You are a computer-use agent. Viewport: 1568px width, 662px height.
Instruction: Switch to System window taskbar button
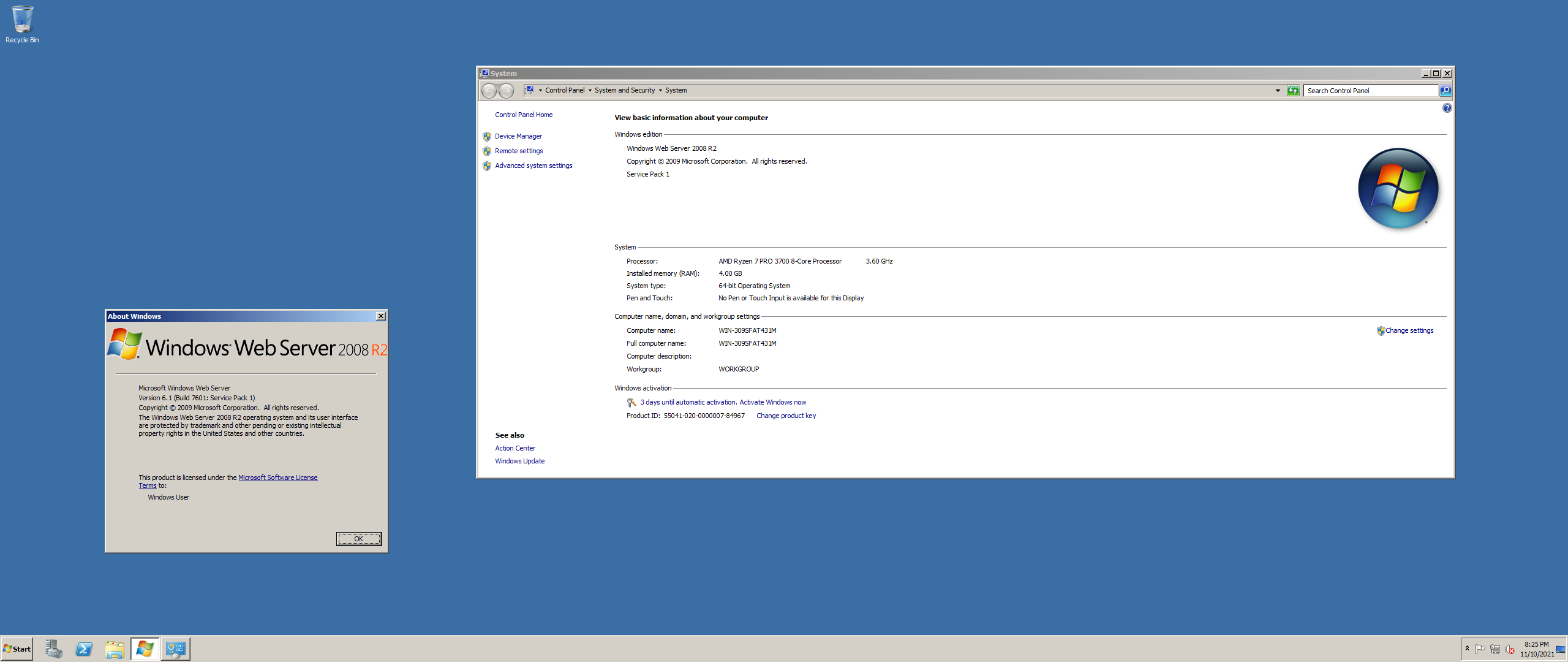pos(176,649)
